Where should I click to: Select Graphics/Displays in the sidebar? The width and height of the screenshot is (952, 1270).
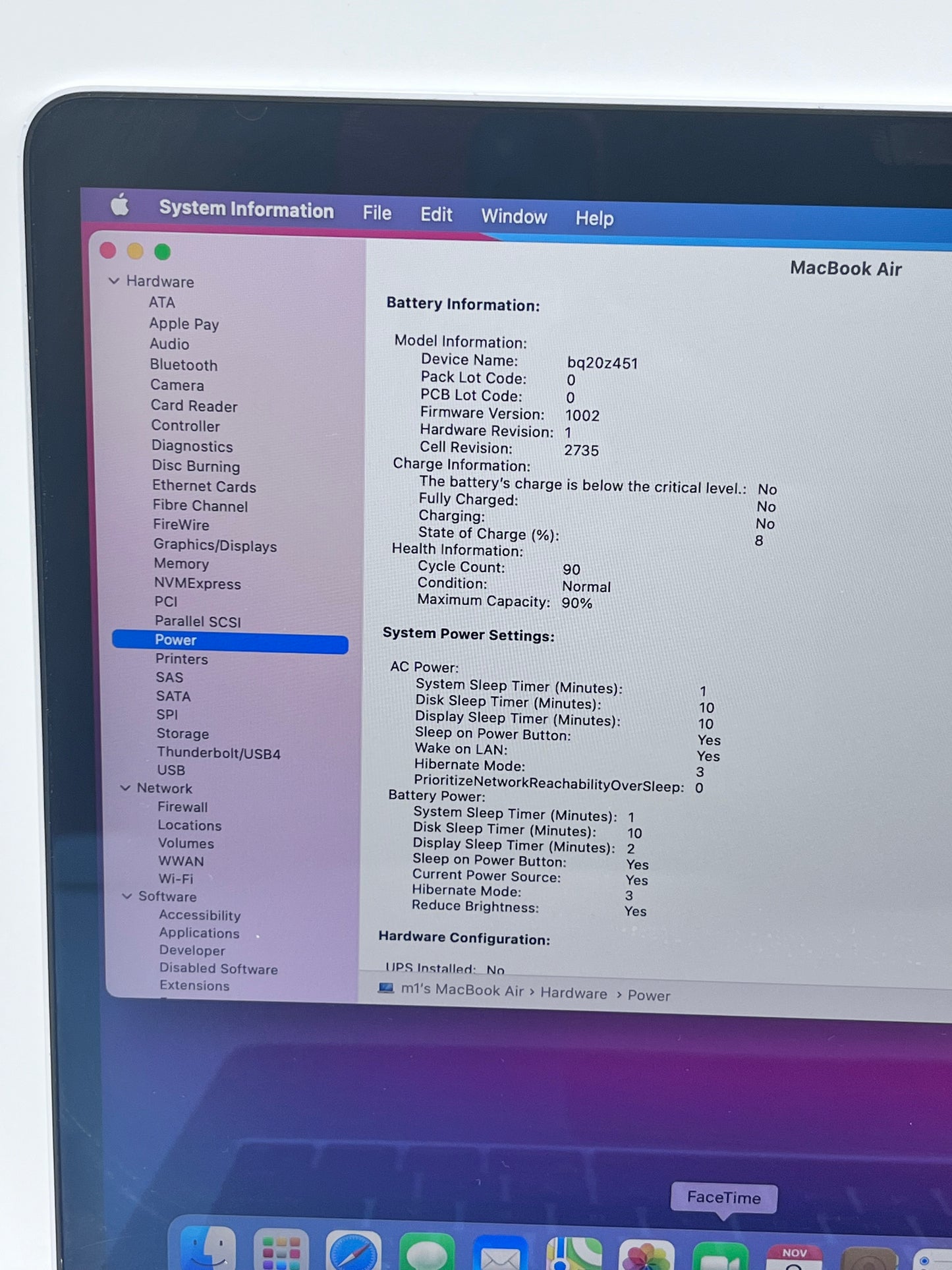pos(215,545)
